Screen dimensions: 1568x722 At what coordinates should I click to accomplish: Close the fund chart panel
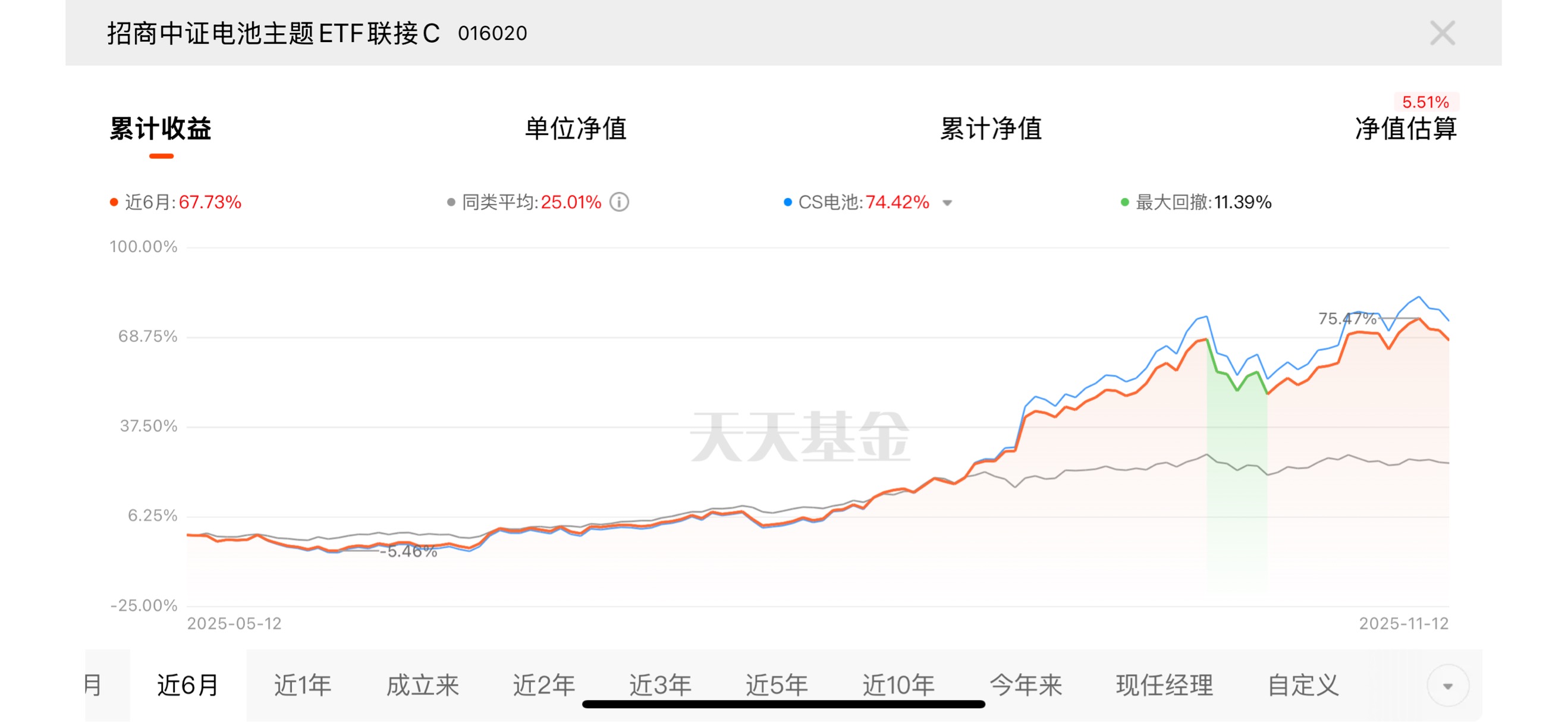[1442, 33]
